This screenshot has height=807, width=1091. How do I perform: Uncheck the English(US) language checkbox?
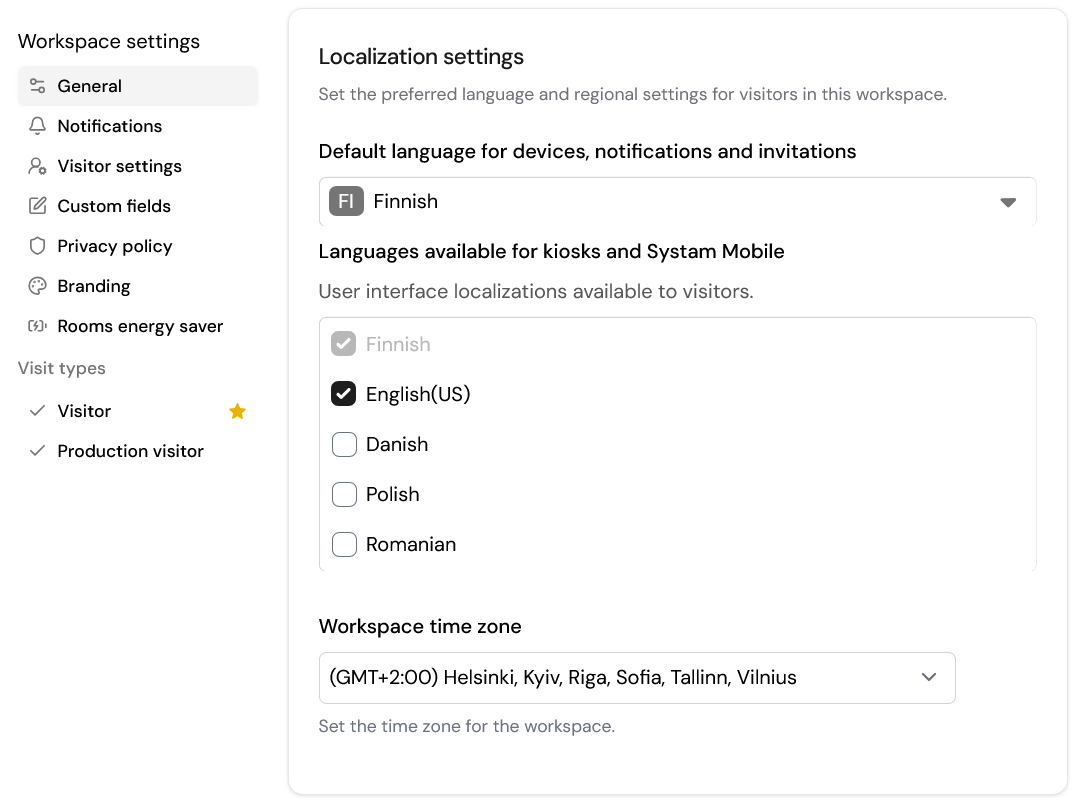pyautogui.click(x=344, y=394)
